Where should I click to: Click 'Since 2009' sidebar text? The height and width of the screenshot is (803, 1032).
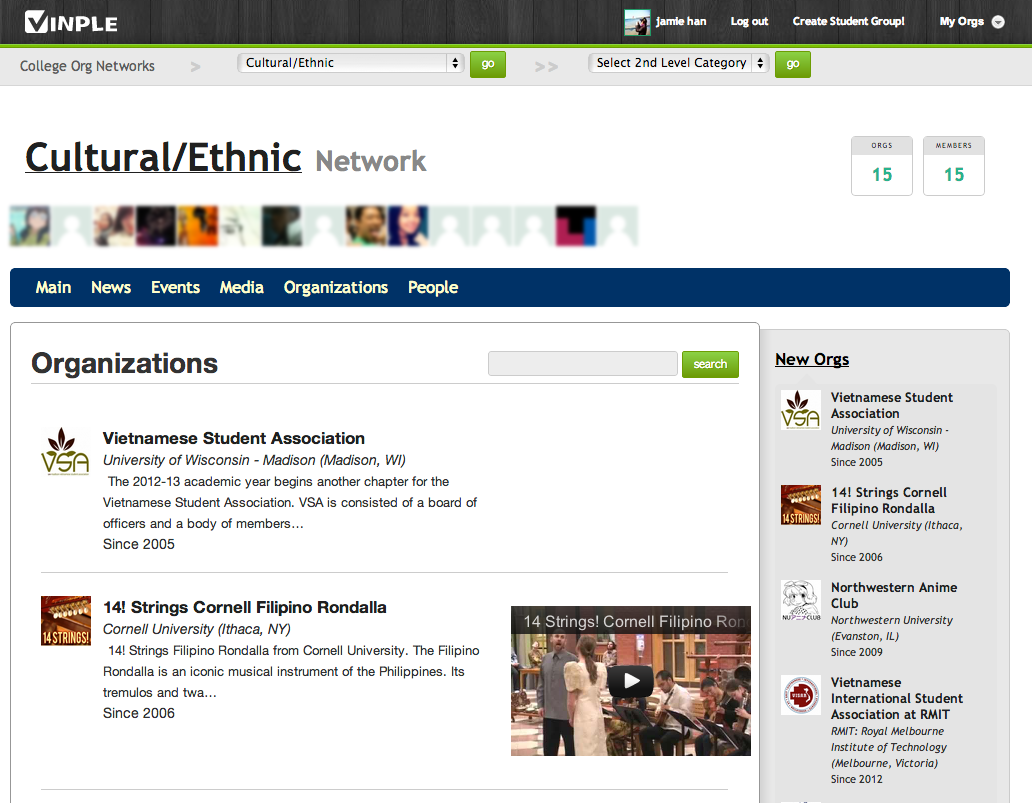point(856,652)
